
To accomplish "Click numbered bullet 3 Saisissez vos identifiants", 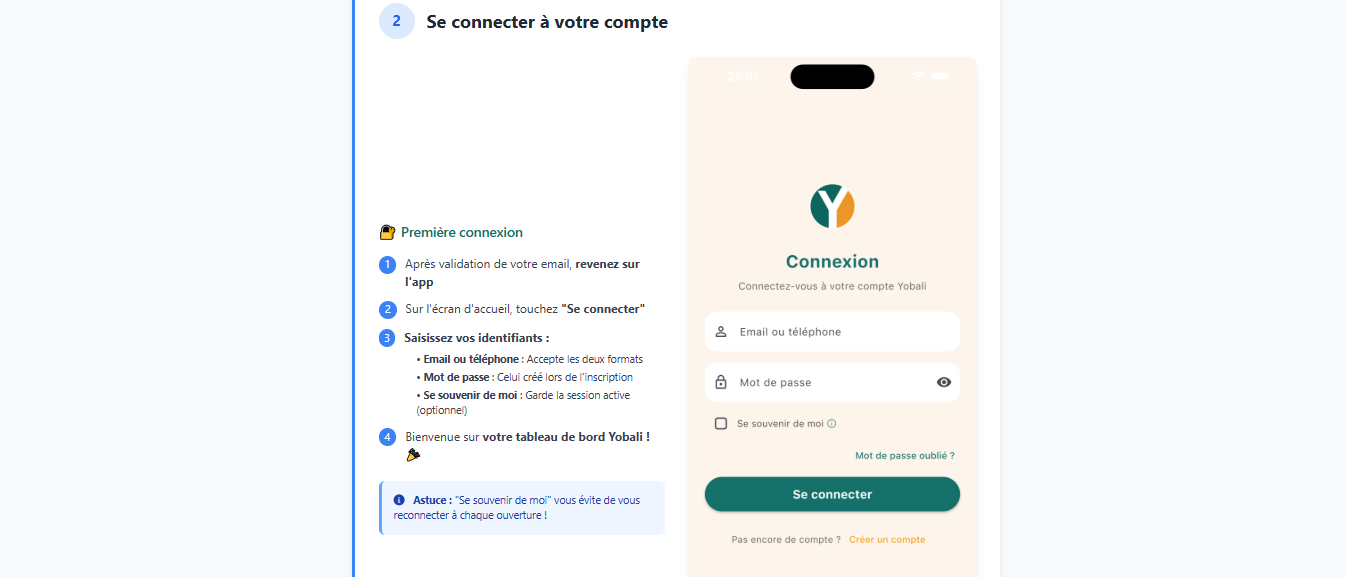I will tap(387, 338).
